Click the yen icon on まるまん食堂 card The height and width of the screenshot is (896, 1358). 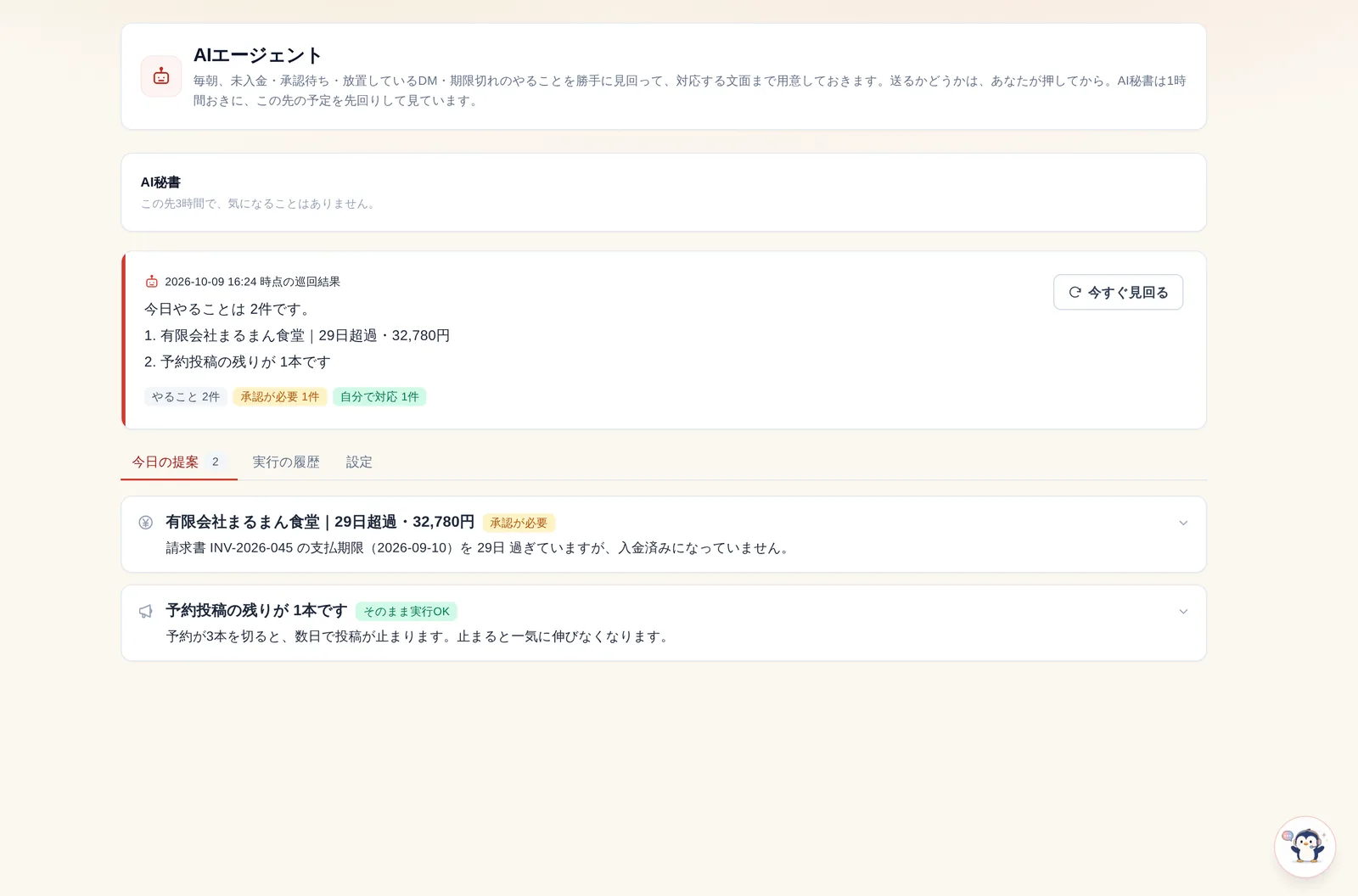(146, 523)
